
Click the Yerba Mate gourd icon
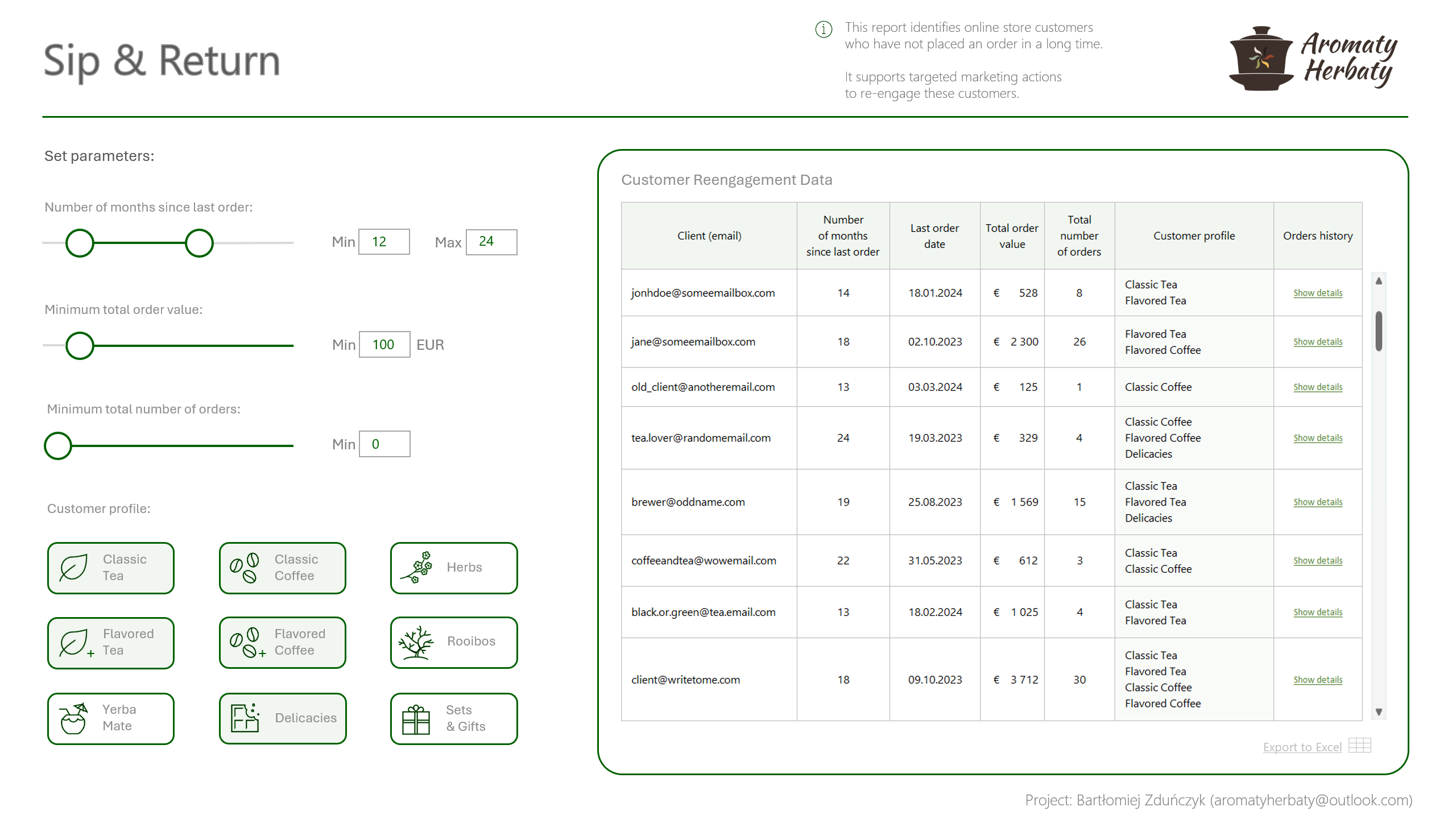click(74, 718)
